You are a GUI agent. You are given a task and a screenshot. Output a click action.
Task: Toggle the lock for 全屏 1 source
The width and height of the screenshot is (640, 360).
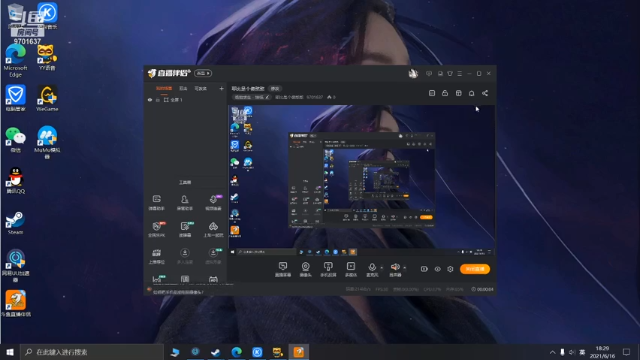pos(158,100)
